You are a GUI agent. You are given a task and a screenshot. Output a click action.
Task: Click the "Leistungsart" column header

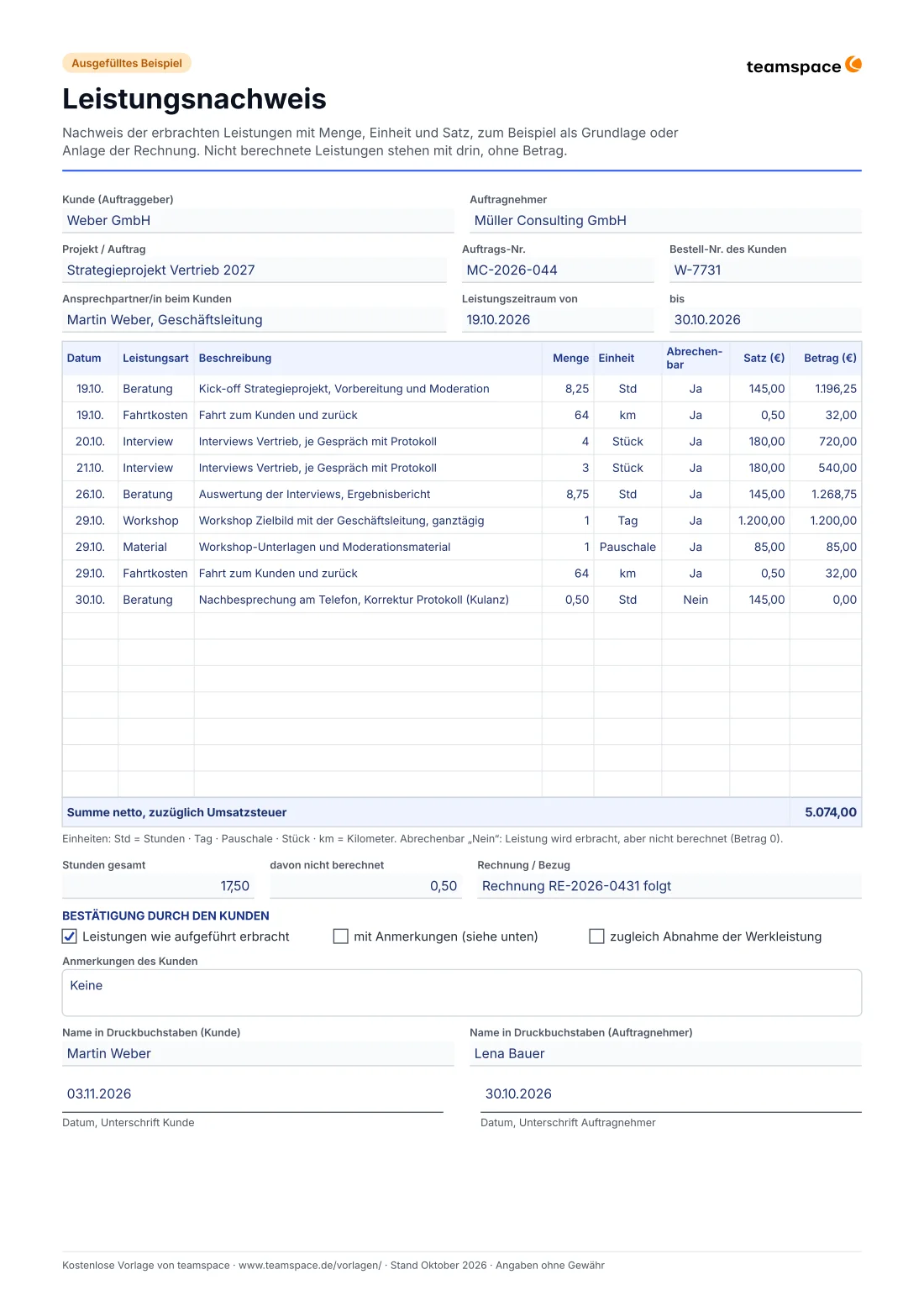pos(155,359)
